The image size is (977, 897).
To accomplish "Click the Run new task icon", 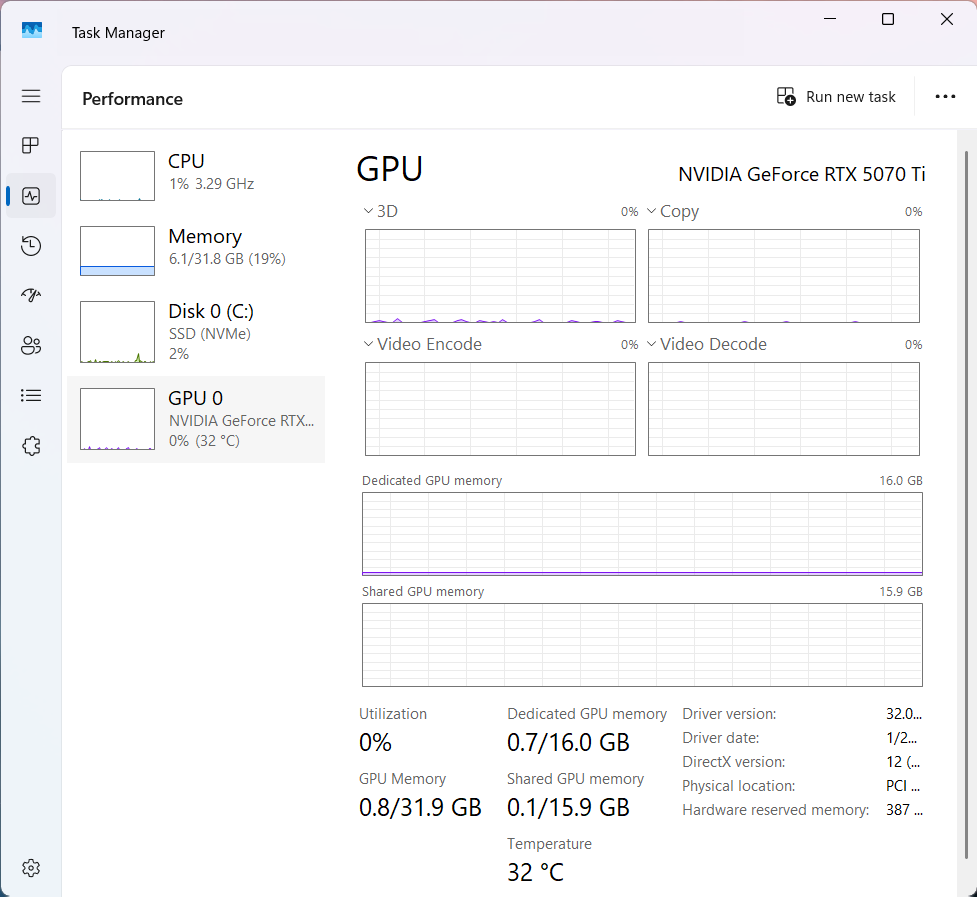I will [x=786, y=97].
